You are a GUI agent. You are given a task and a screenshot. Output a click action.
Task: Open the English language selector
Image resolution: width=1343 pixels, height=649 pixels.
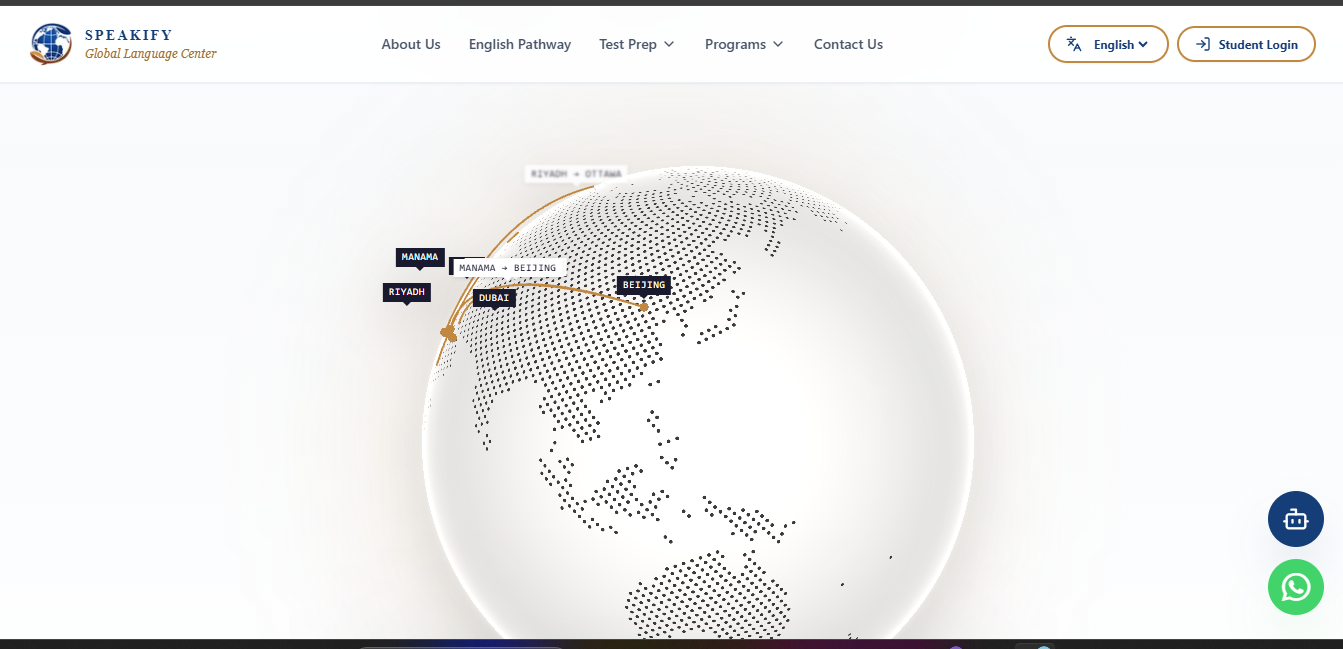1108,44
